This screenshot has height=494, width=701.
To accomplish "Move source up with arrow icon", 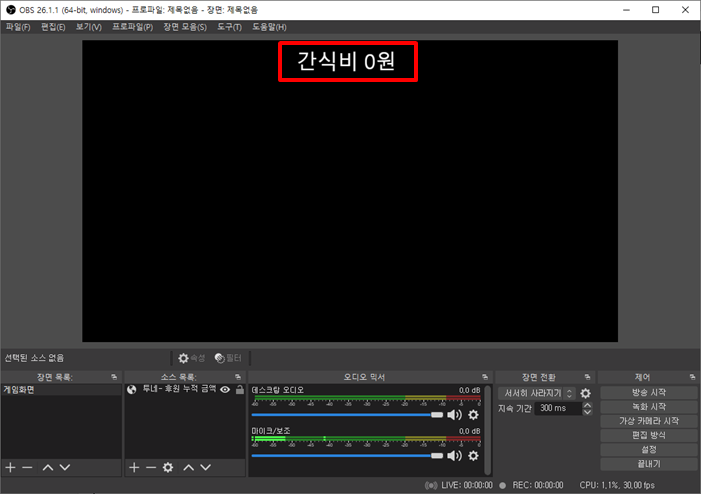I will pos(189,468).
